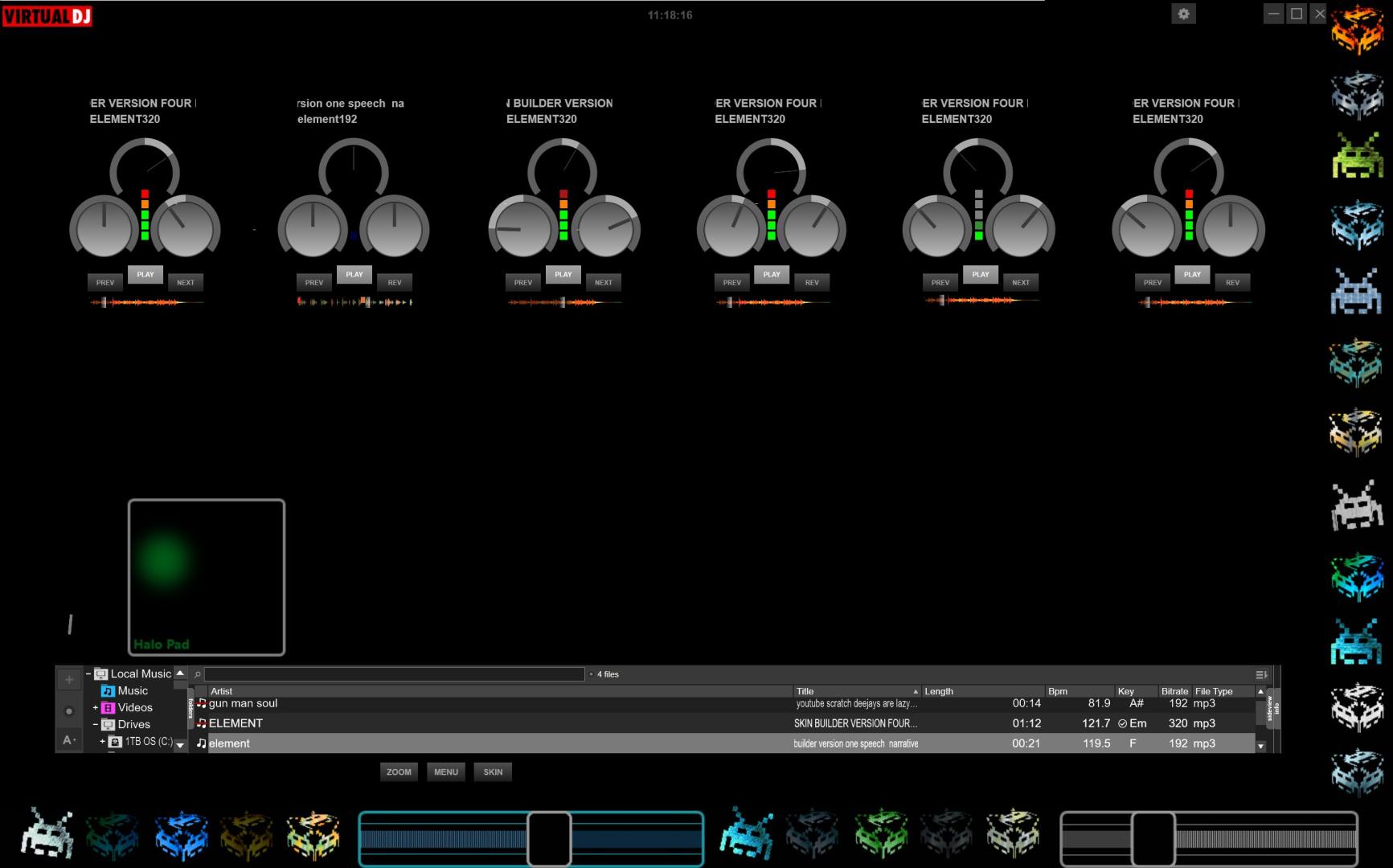Expand the 1TB OS (C:) drive node

(x=103, y=741)
